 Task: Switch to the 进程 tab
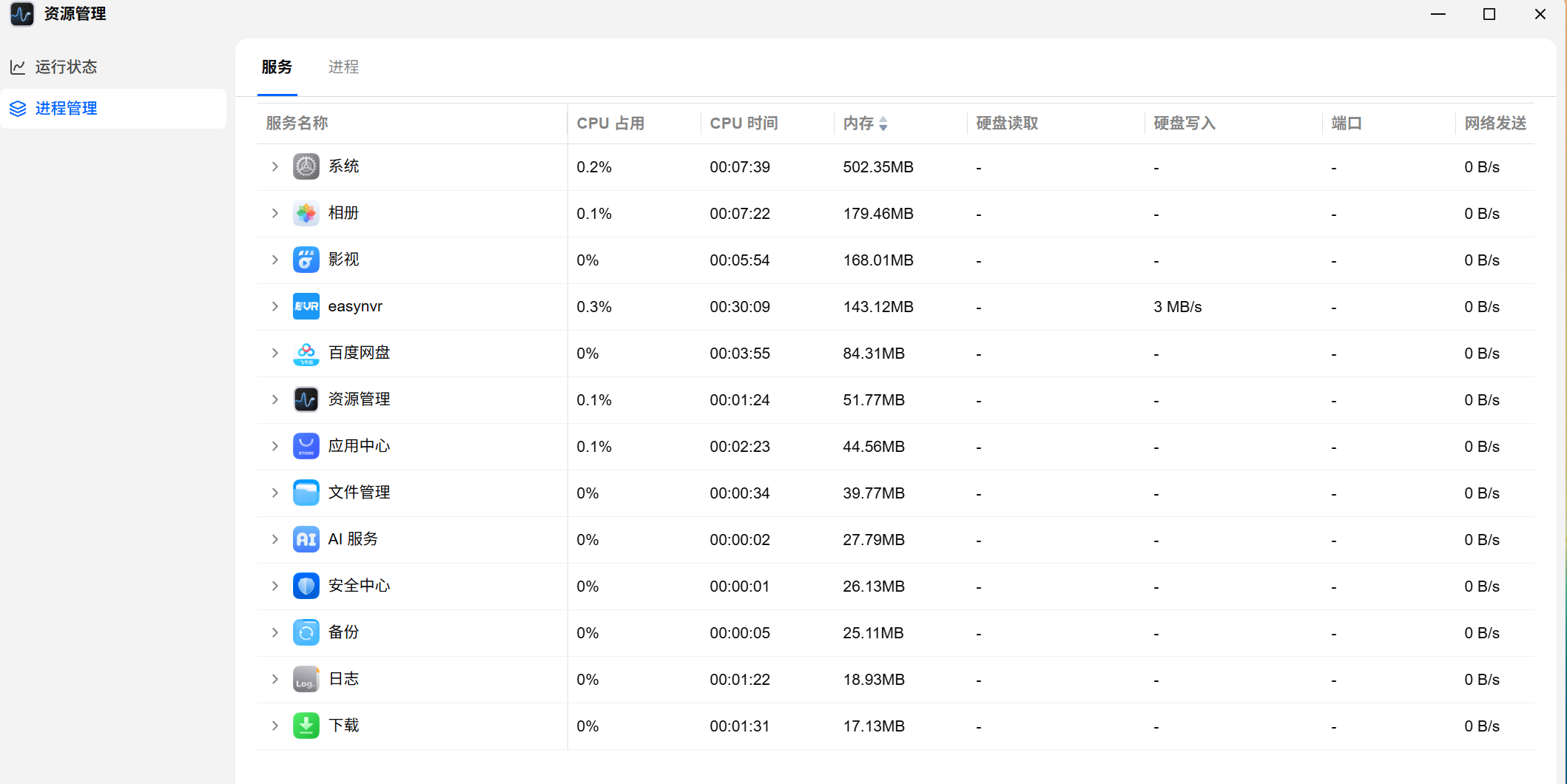tap(343, 67)
